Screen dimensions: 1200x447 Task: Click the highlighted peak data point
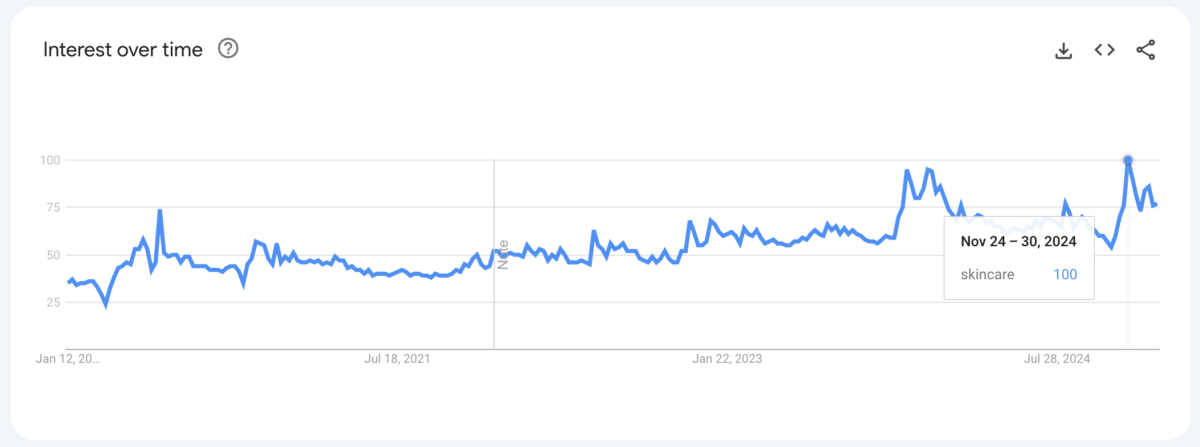(x=1128, y=160)
